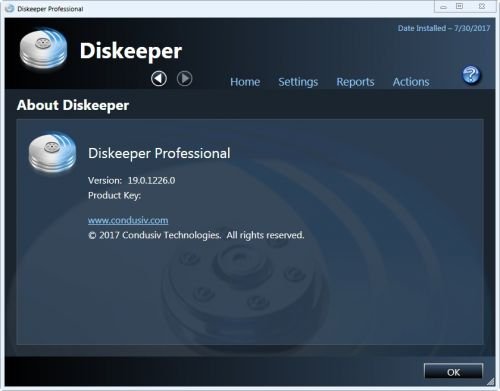This screenshot has height=391, width=500.
Task: Click the Diskeeper Professional product name
Action: click(x=159, y=154)
